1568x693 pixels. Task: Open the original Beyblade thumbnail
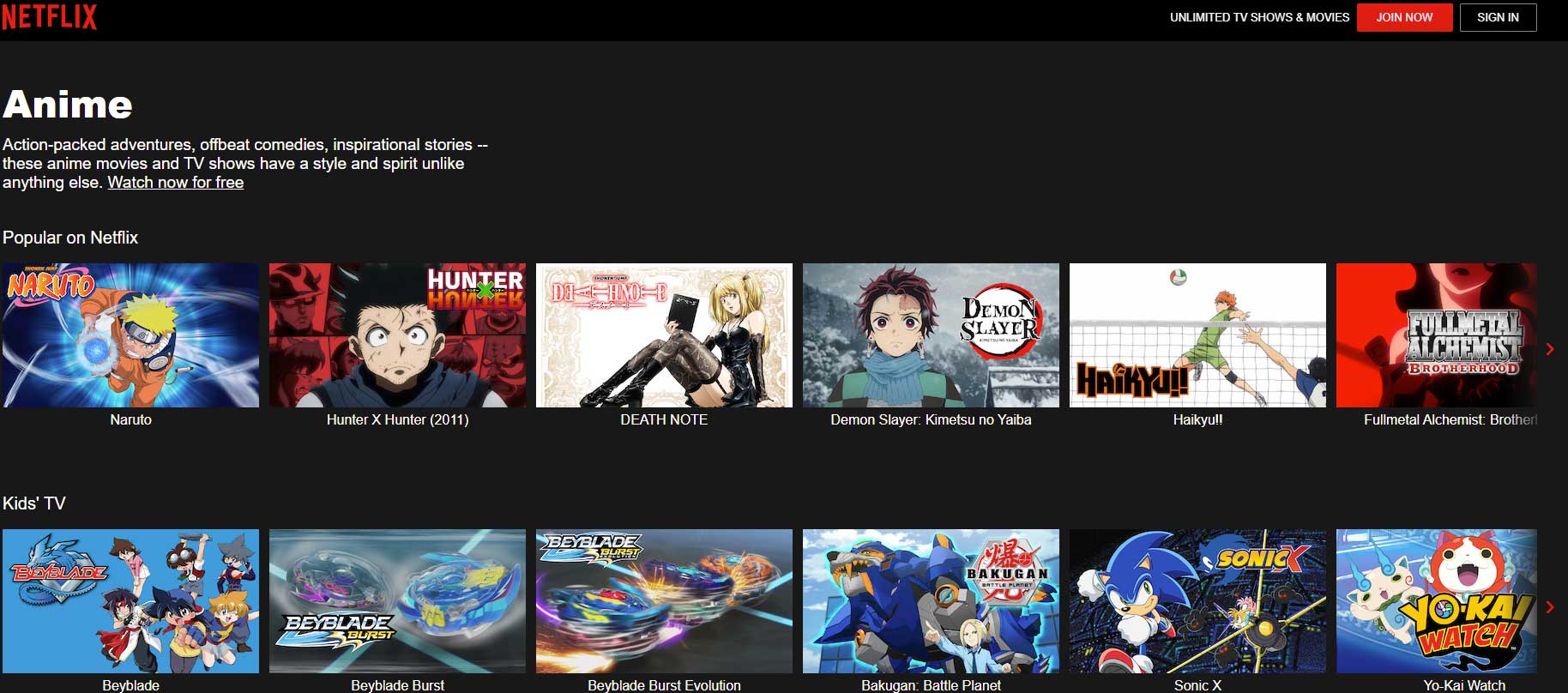click(x=130, y=601)
